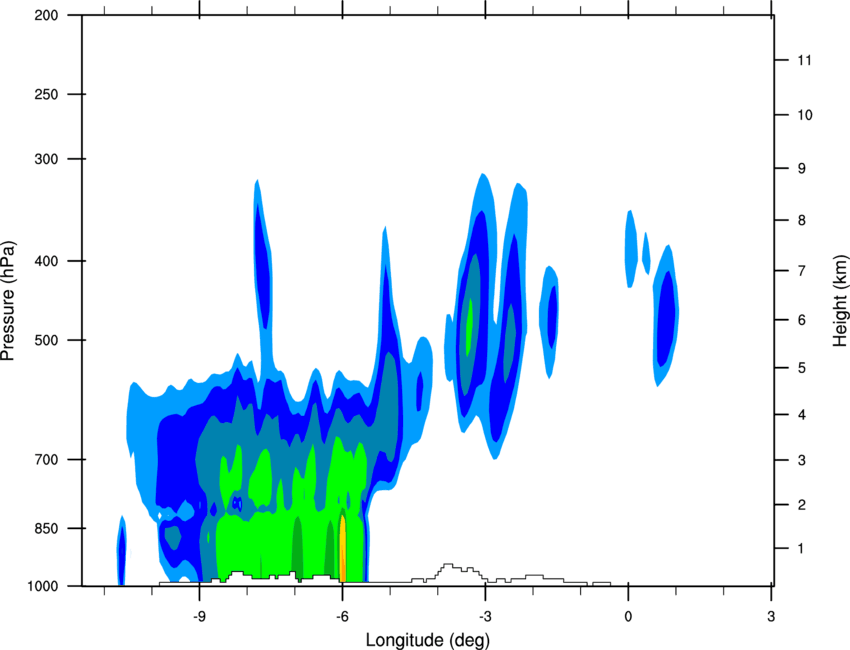Select the 1000 pressure tick label
The width and height of the screenshot is (850, 650).
[42, 586]
